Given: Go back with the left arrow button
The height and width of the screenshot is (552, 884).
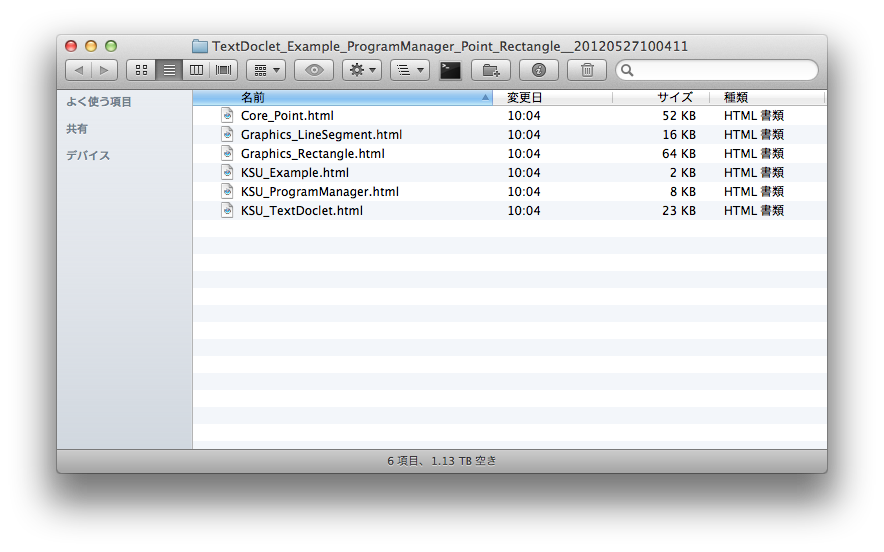Looking at the screenshot, I should tap(78, 70).
